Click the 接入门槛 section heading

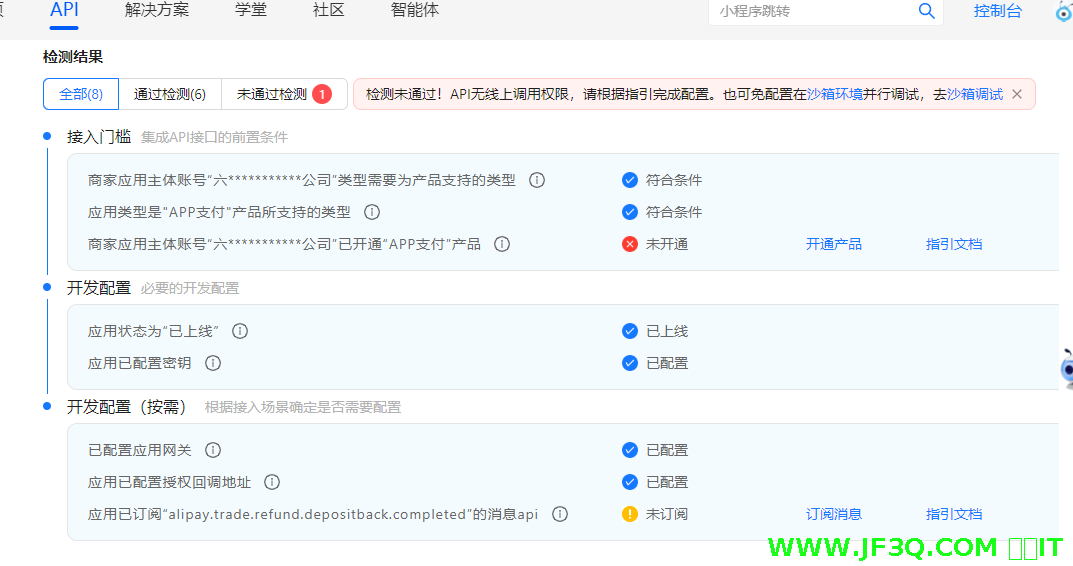click(x=99, y=137)
